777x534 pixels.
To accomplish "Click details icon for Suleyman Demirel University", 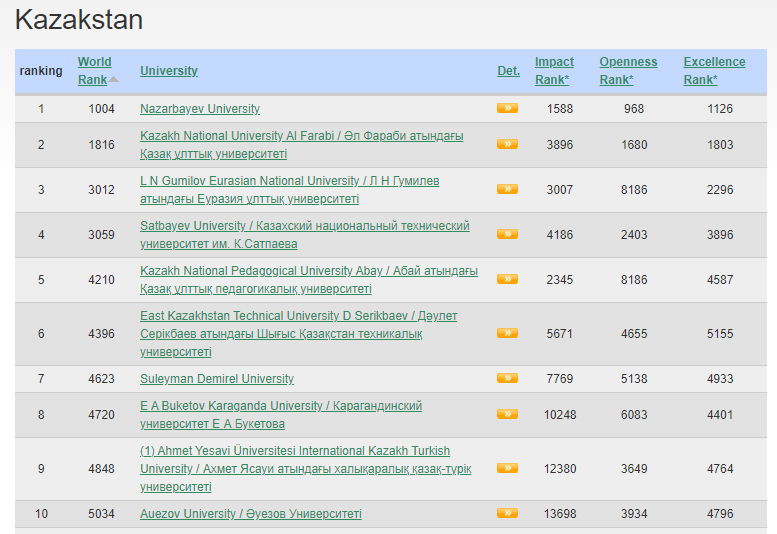I will point(507,378).
